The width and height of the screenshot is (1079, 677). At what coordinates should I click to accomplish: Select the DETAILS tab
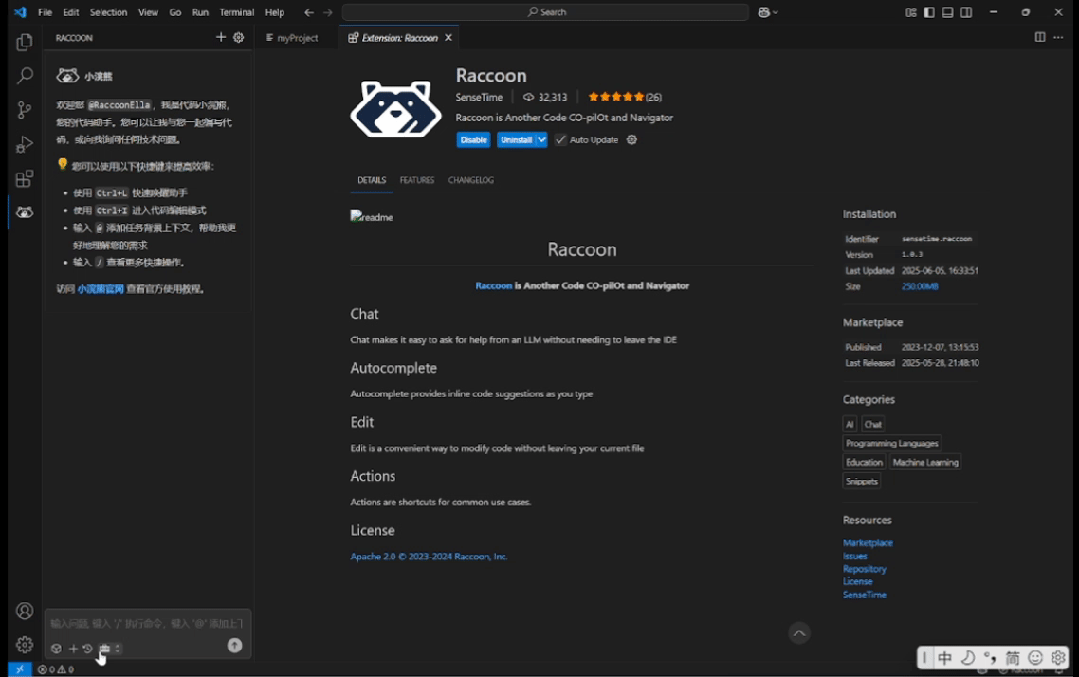click(x=372, y=180)
